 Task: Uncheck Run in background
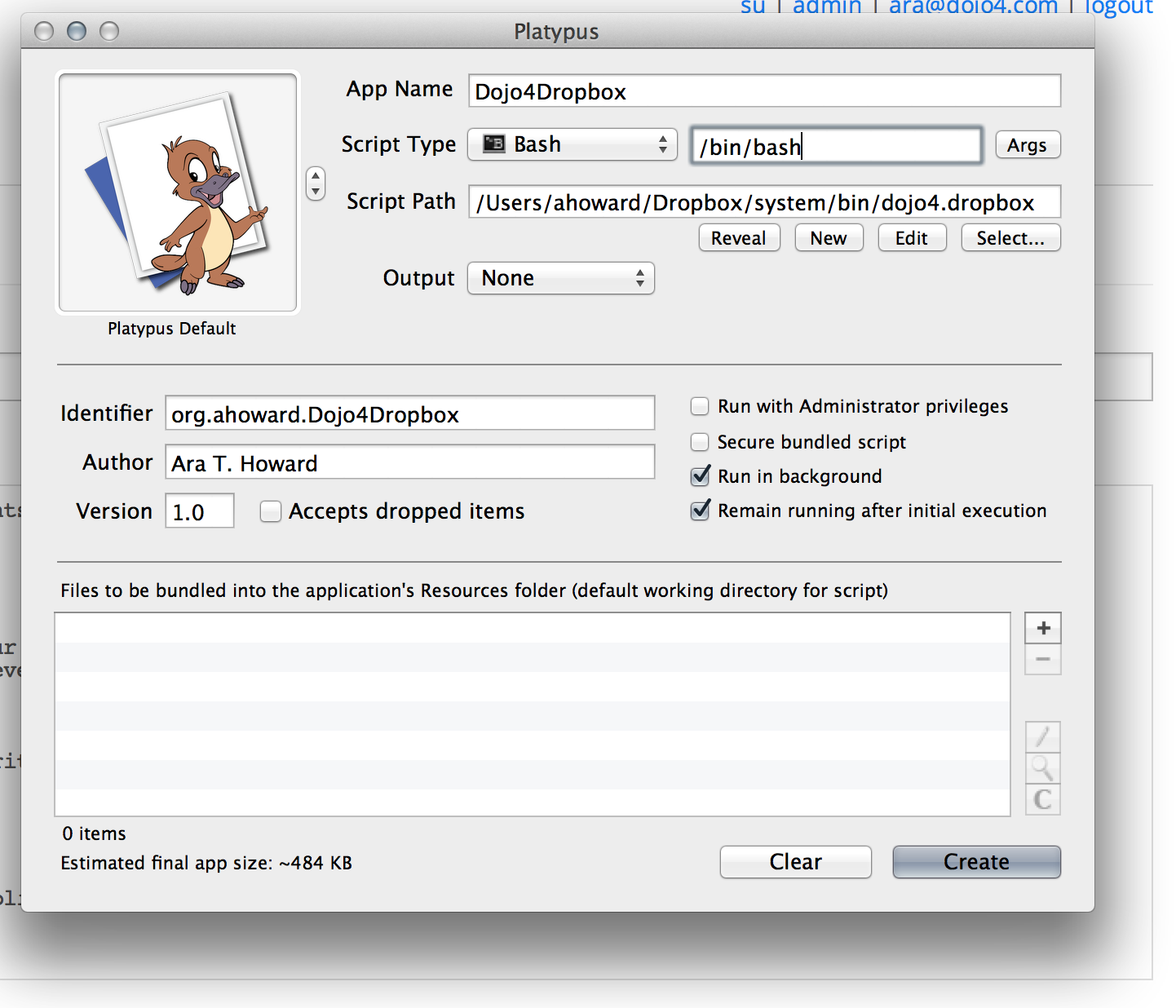coord(700,476)
